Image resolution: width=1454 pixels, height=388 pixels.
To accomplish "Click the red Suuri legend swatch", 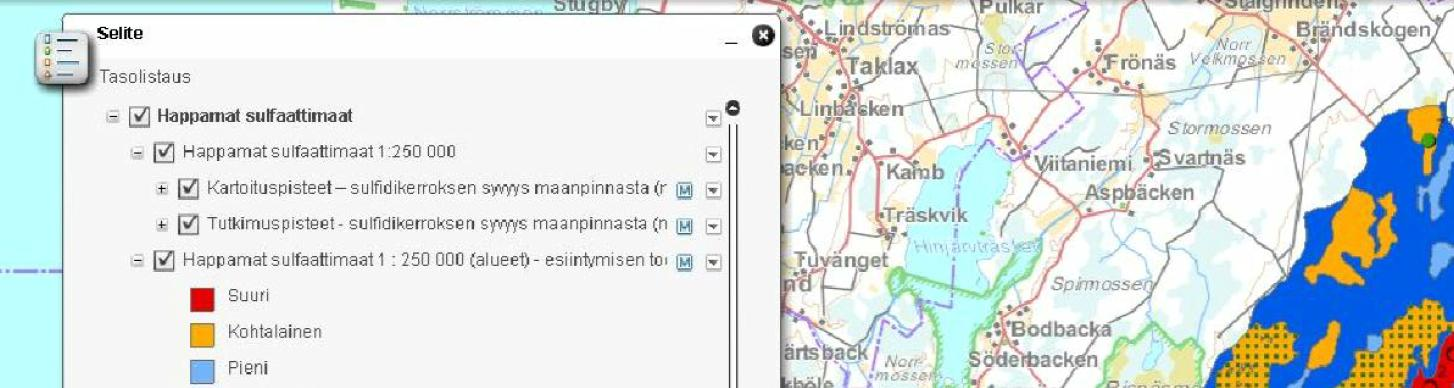I will (x=203, y=298).
